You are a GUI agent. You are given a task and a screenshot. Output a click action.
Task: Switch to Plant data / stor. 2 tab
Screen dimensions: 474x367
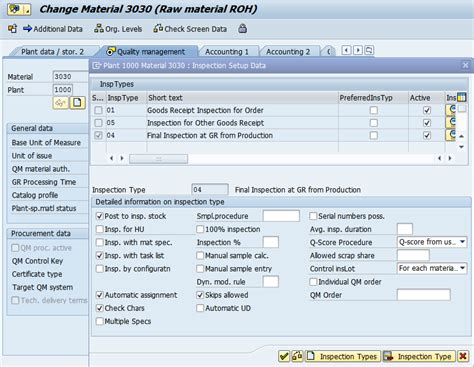pyautogui.click(x=52, y=52)
